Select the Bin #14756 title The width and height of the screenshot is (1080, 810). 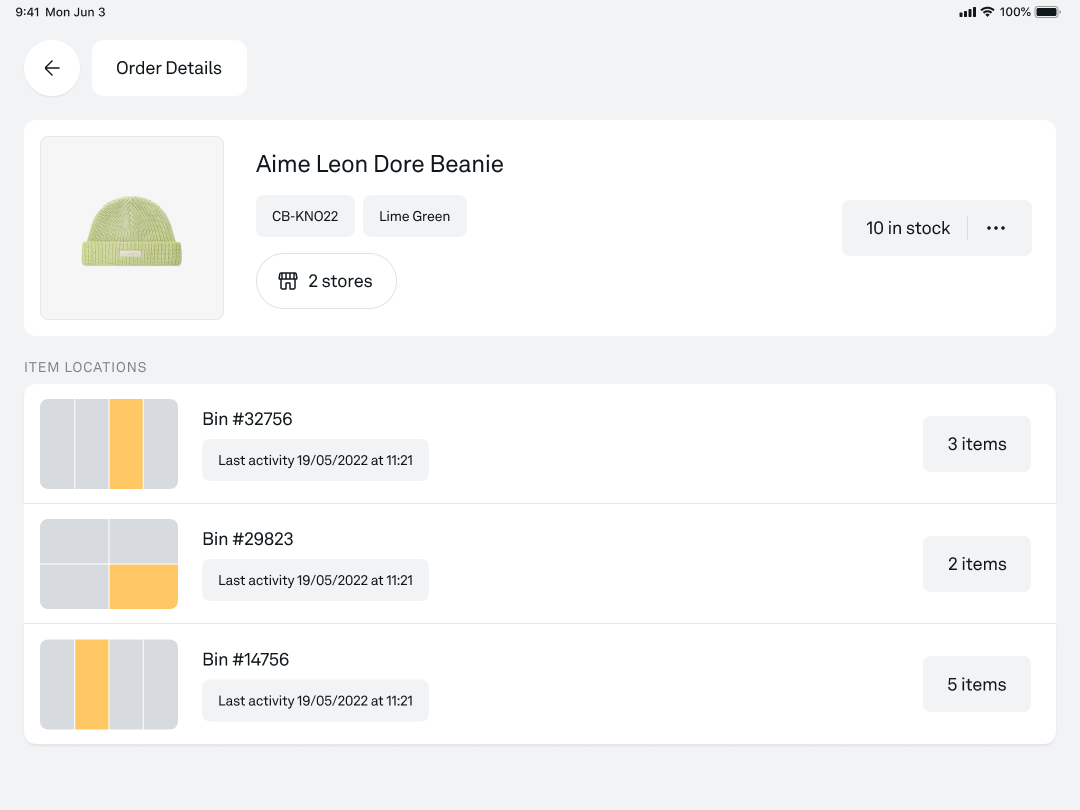pyautogui.click(x=246, y=659)
